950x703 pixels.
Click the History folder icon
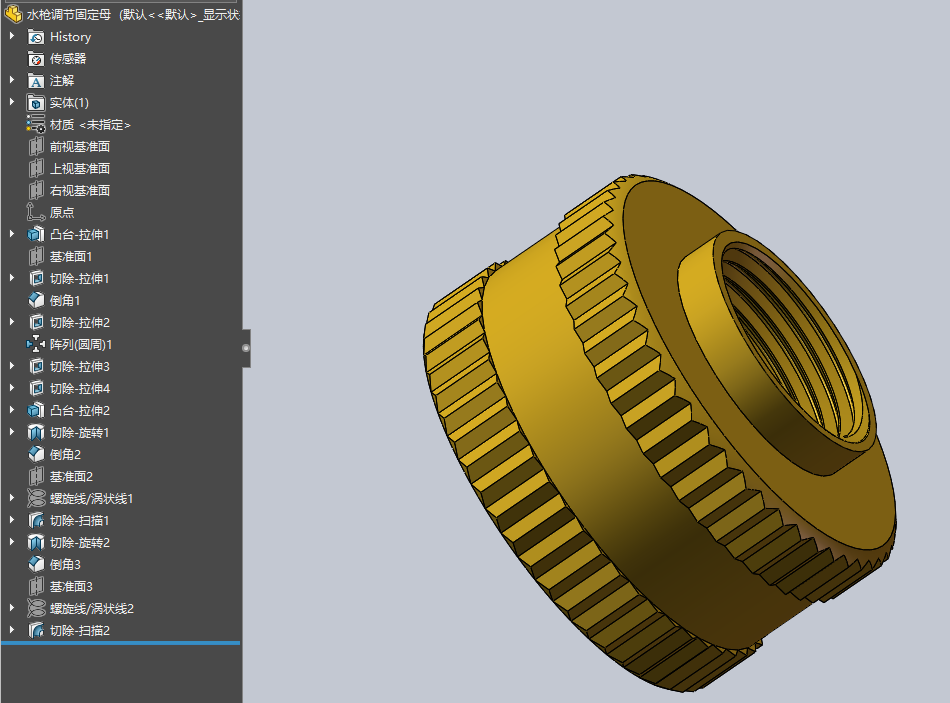pyautogui.click(x=36, y=37)
